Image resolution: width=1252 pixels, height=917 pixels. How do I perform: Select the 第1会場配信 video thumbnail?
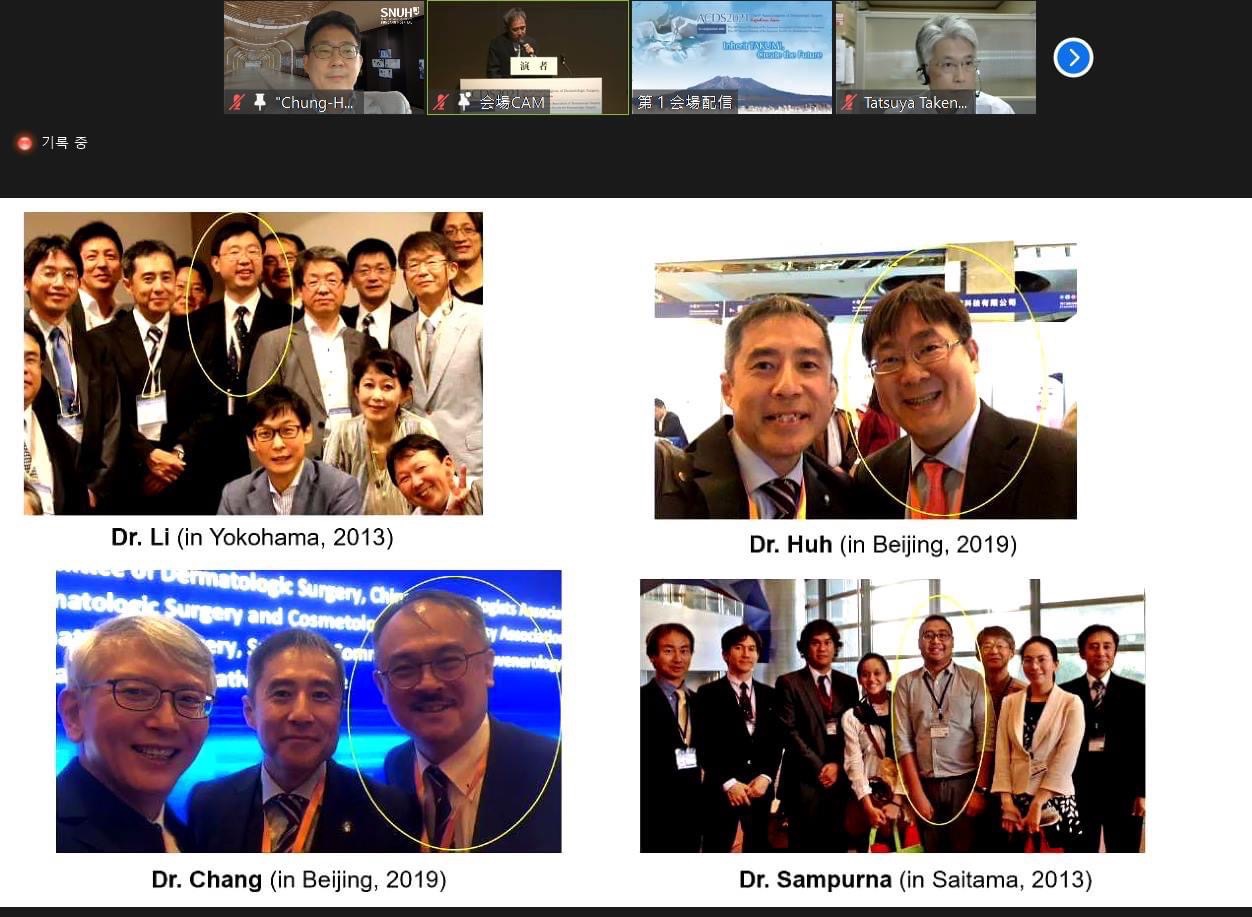click(x=732, y=57)
